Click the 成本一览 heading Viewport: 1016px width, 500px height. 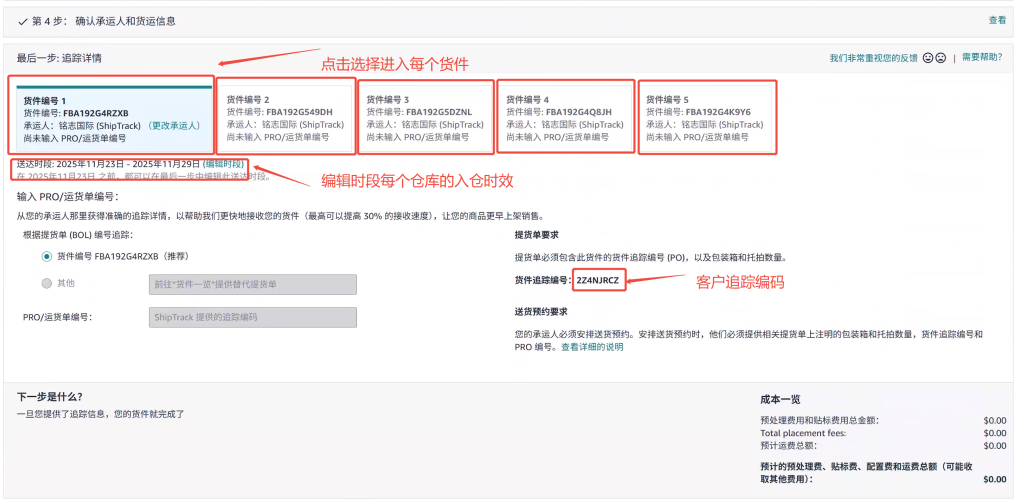click(780, 399)
